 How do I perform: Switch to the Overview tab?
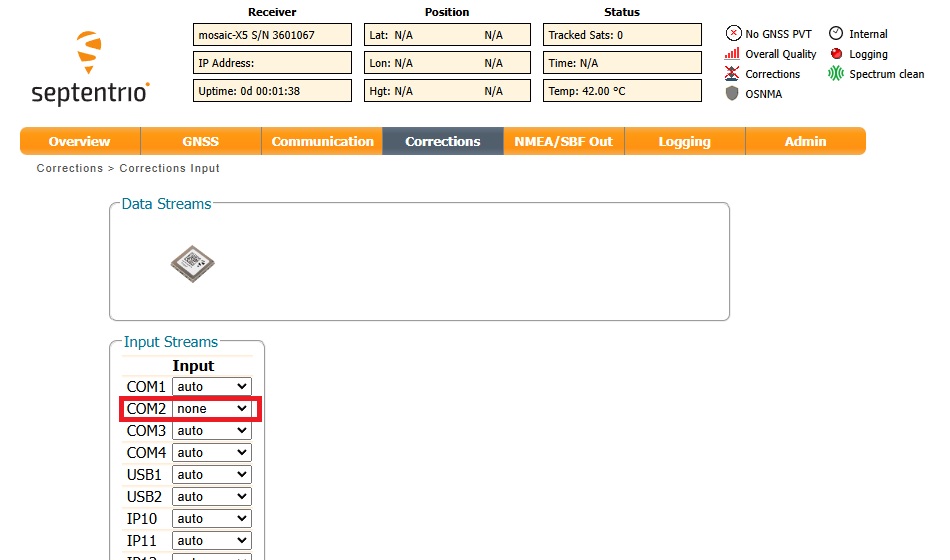pyautogui.click(x=80, y=142)
